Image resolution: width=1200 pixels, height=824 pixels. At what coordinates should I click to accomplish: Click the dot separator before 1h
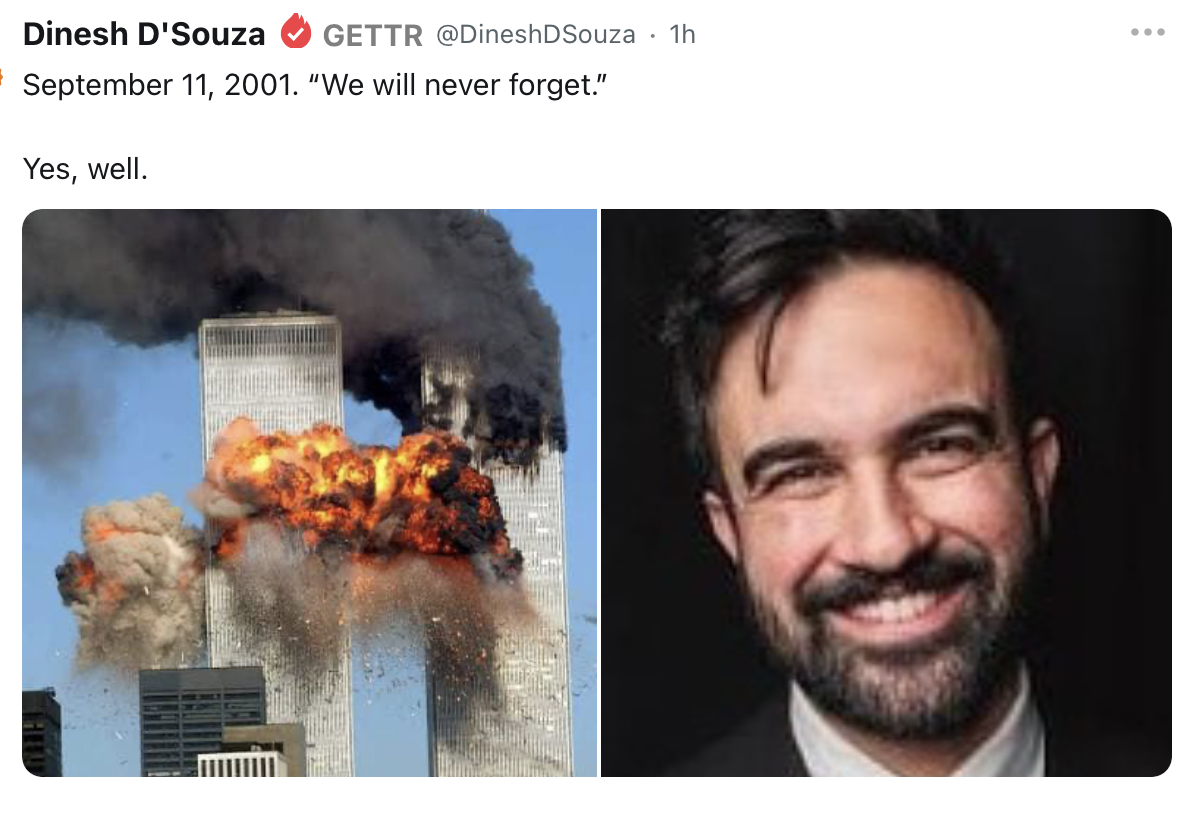(652, 35)
